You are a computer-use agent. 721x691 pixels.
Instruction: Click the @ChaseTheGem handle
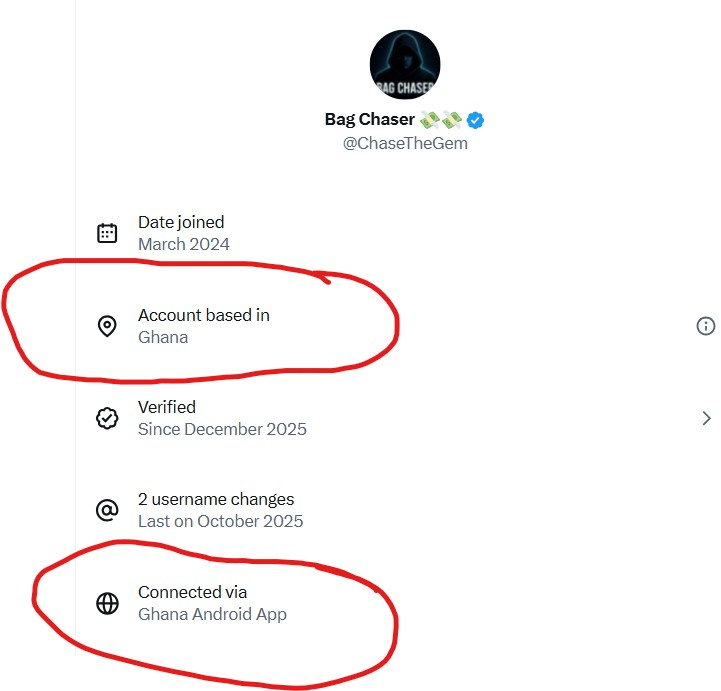[405, 143]
